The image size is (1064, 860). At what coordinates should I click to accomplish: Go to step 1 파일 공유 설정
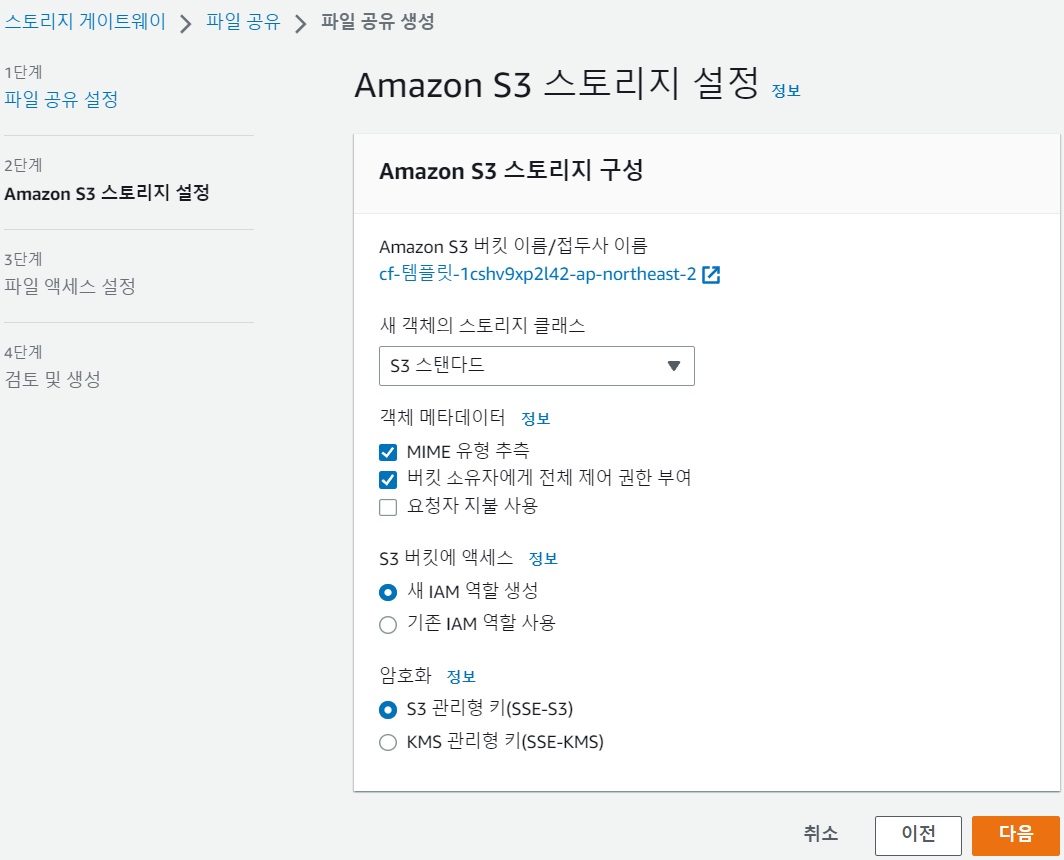(x=61, y=99)
